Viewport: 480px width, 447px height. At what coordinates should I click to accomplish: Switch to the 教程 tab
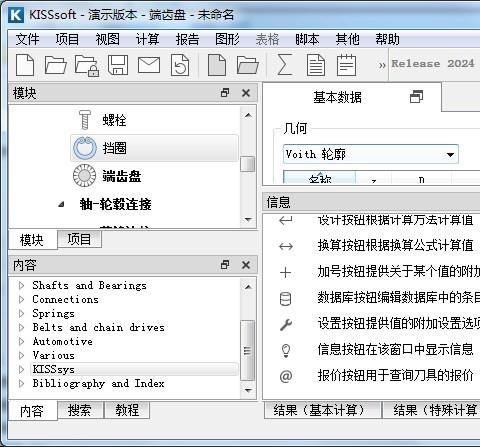click(127, 410)
